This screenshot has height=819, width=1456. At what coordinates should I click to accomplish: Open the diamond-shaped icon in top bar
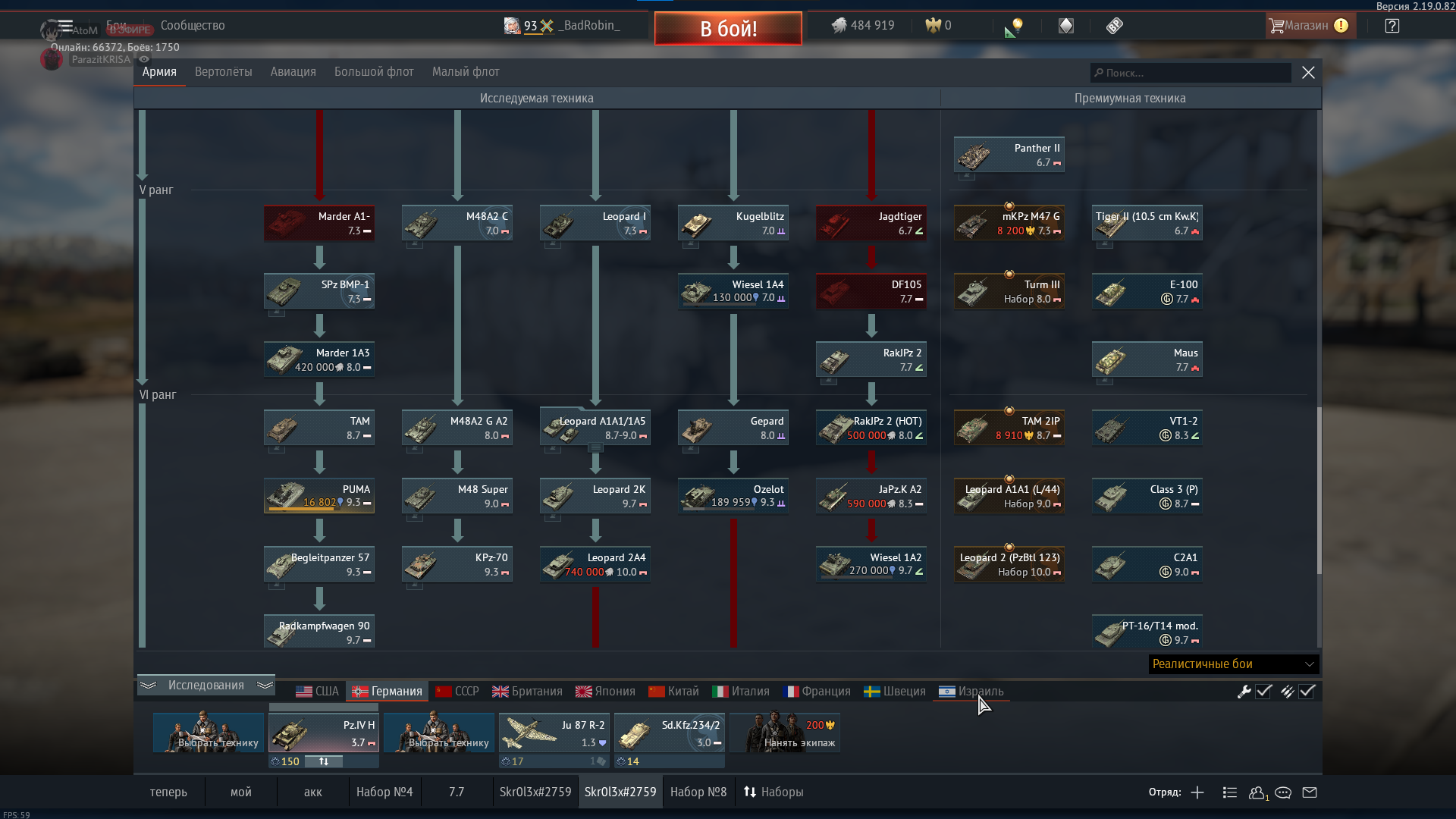(1066, 26)
